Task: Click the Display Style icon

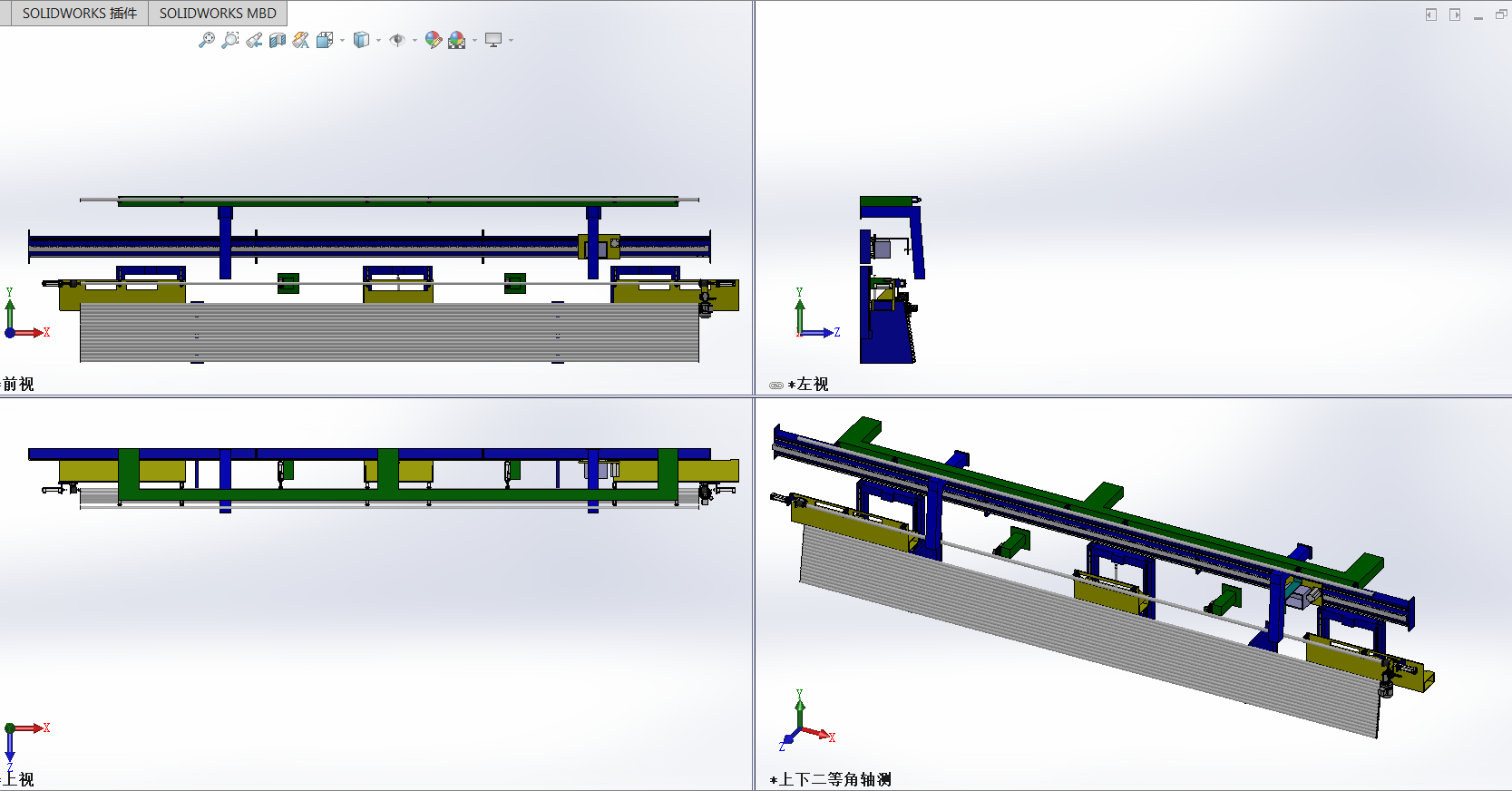Action: (x=361, y=40)
